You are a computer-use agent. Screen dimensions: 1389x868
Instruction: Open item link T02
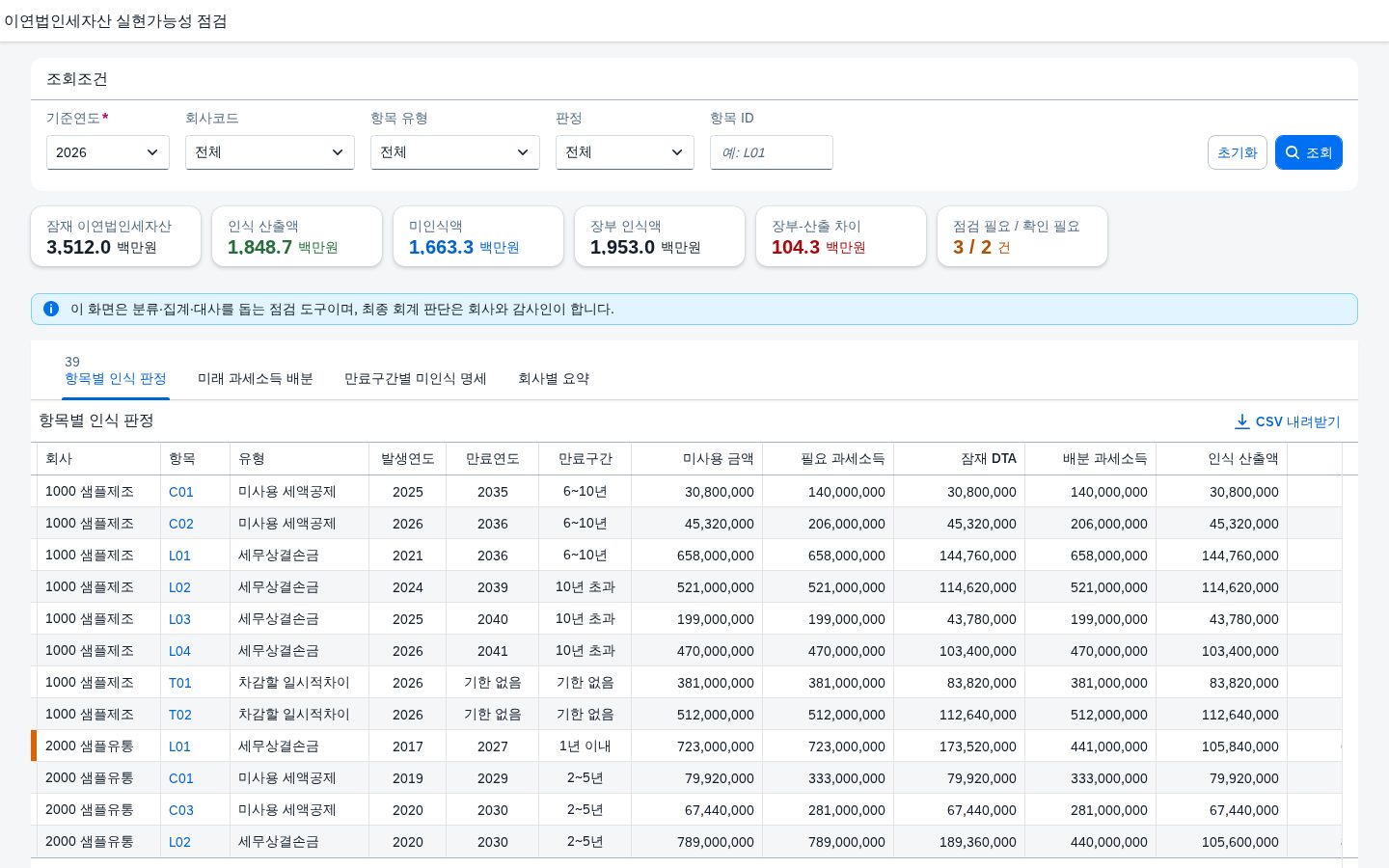(x=180, y=715)
